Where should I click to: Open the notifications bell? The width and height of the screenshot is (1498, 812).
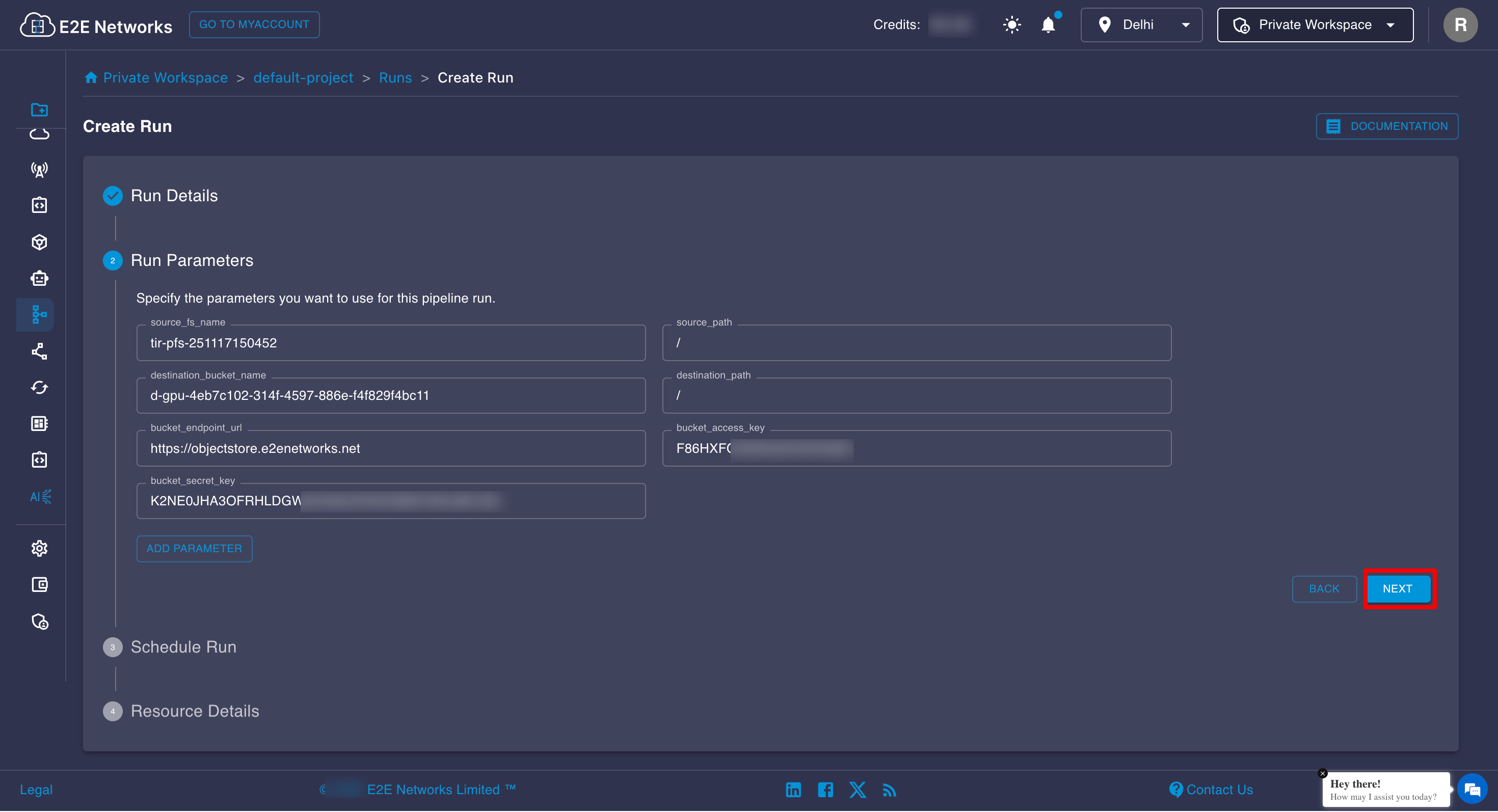tap(1048, 25)
